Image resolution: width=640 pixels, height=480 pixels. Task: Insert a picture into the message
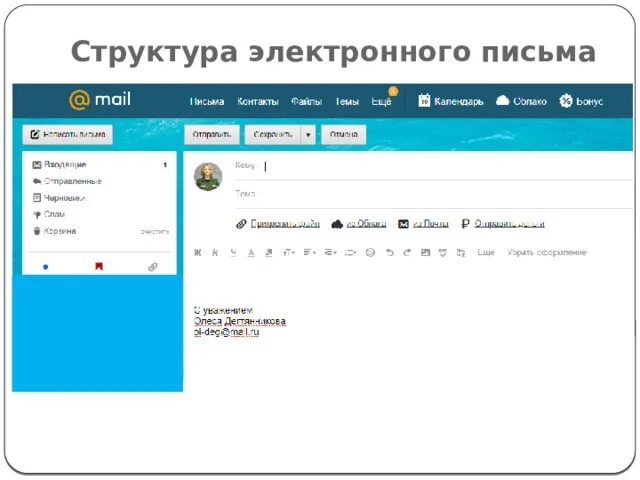pyautogui.click(x=425, y=253)
